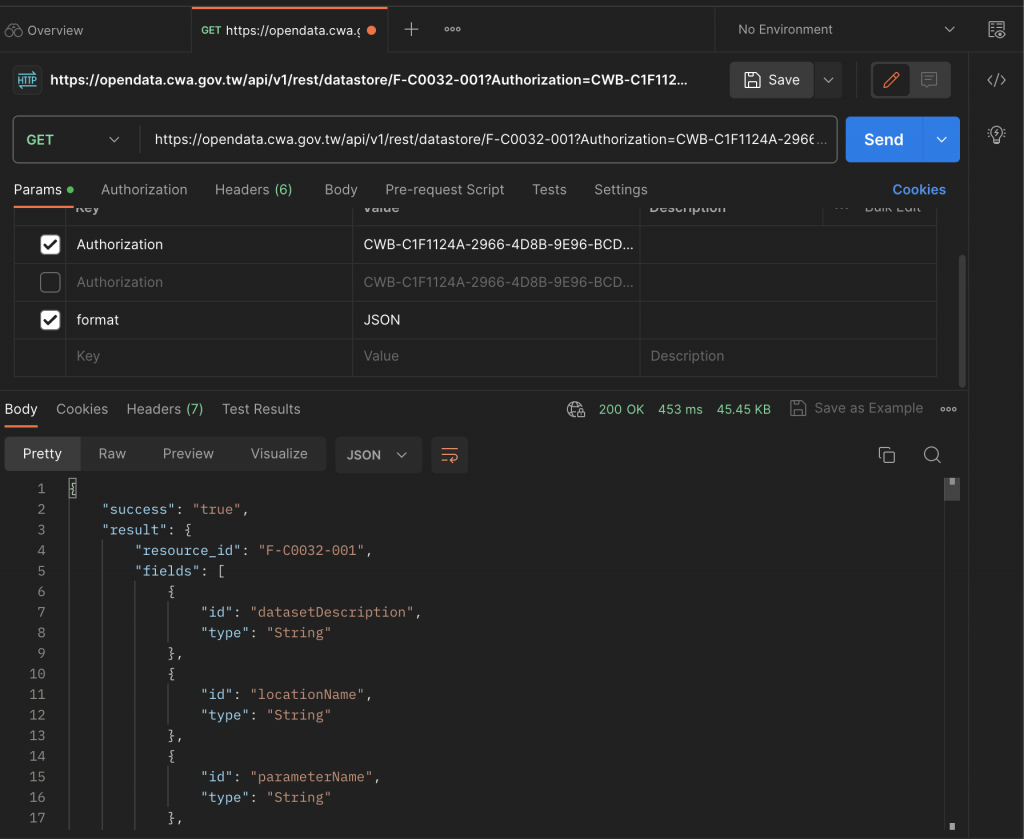The height and width of the screenshot is (839, 1024).
Task: Click the 45.45 KB response size
Action: [x=743, y=409]
